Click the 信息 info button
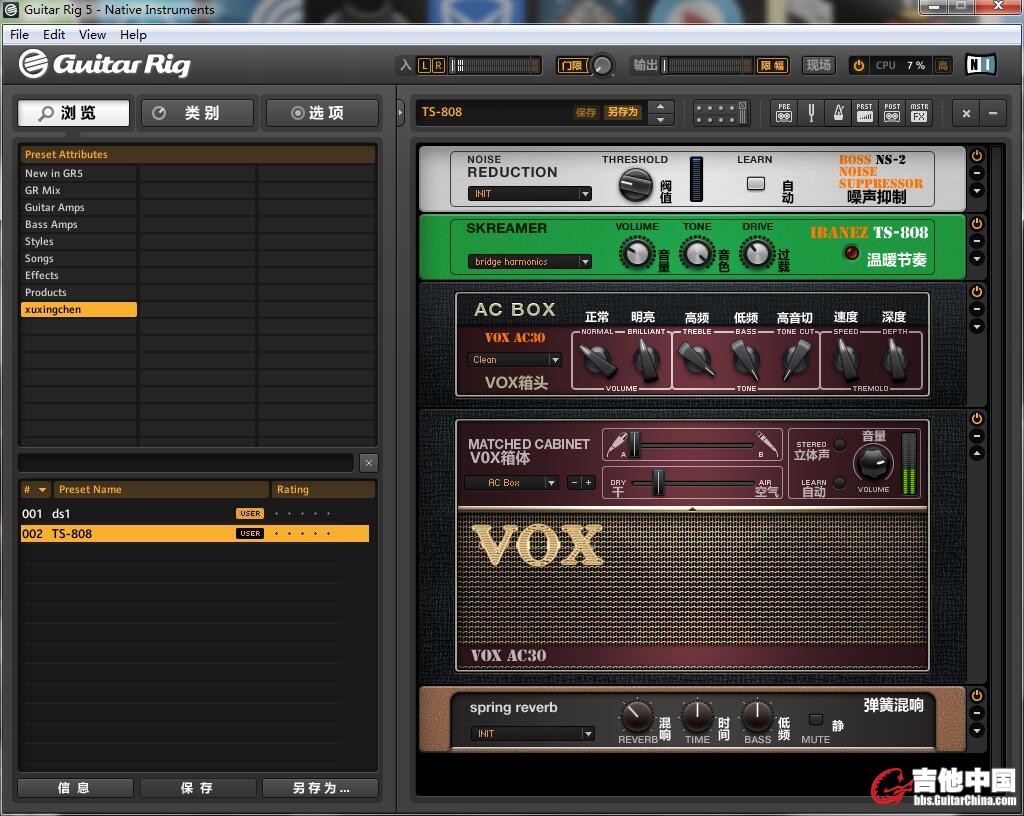1024x816 pixels. 75,788
